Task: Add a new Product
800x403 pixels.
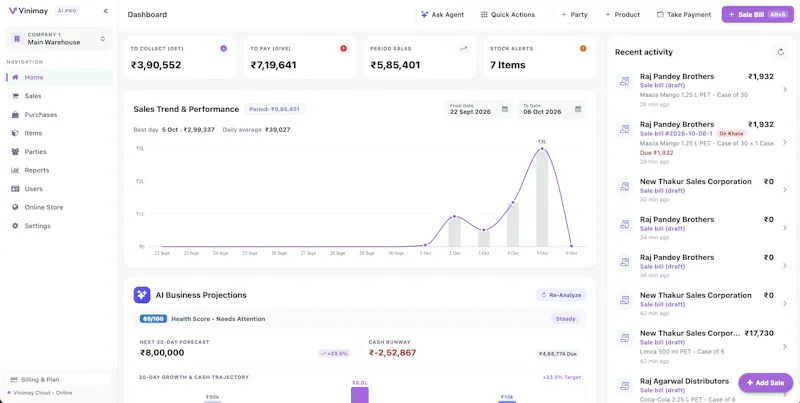Action: point(622,15)
